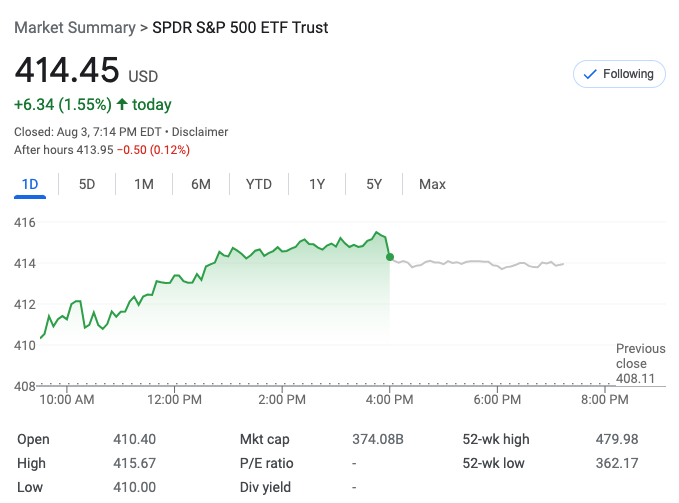Click the Market Summary breadcrumb link
Viewport: 679px width, 503px height.
tap(74, 28)
